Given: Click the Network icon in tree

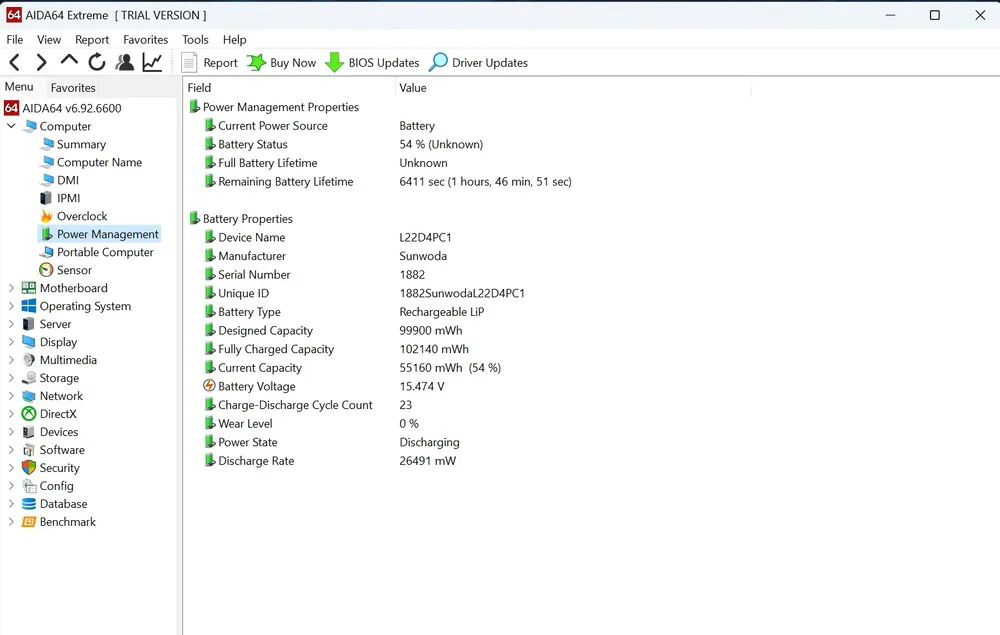Looking at the screenshot, I should pos(29,396).
